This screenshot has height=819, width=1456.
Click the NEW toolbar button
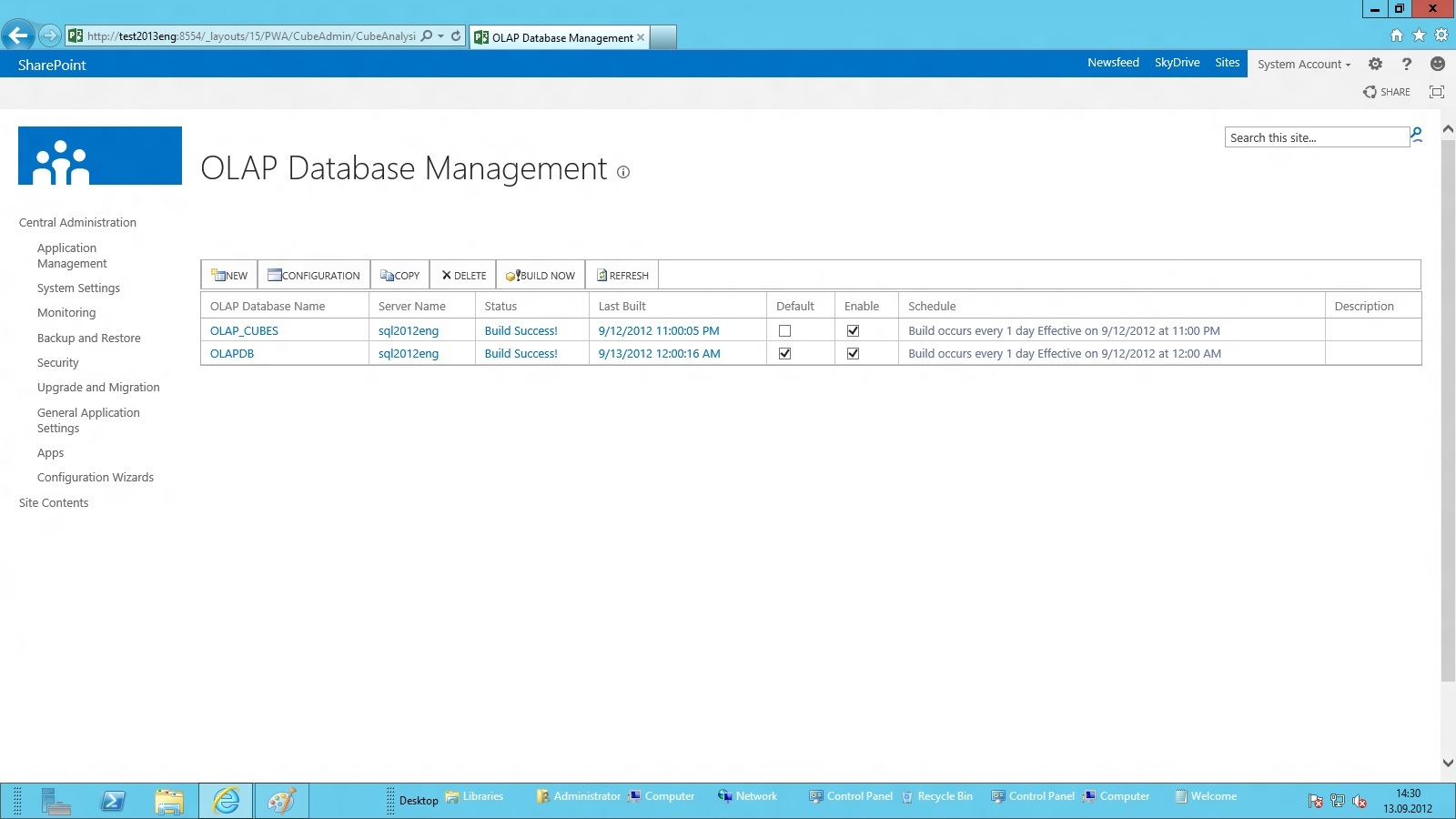[229, 275]
